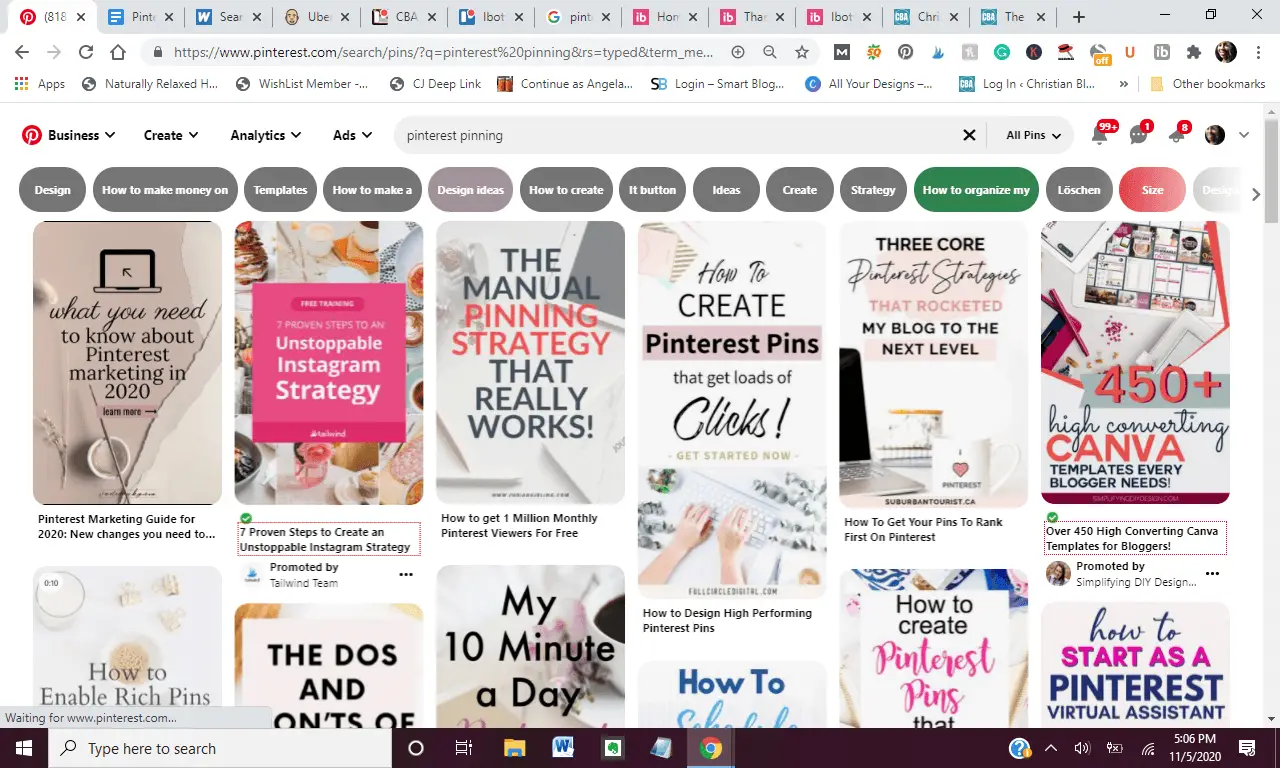Expand account options chevron beside the avatar
1280x768 pixels.
click(1244, 135)
